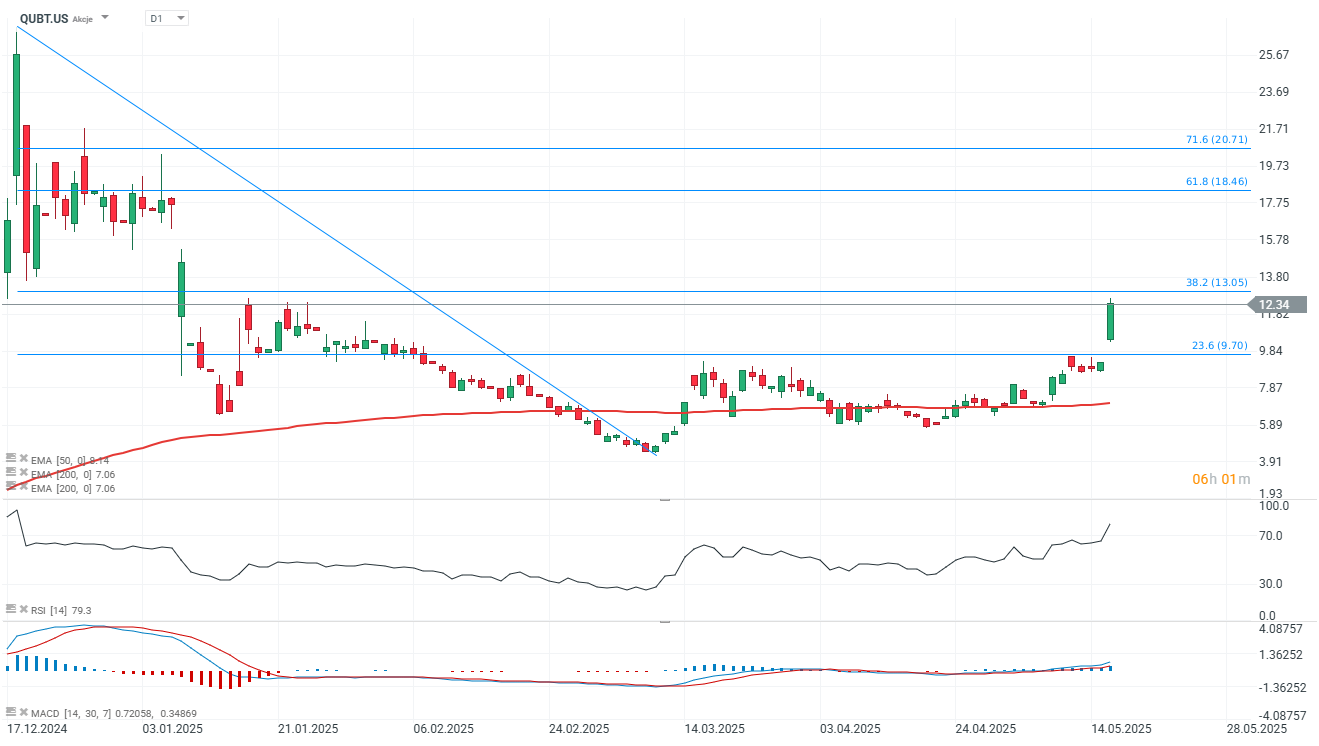Select the 61.8 (18.46) Fibonacci level label
The width and height of the screenshot is (1319, 746).
(x=1216, y=182)
